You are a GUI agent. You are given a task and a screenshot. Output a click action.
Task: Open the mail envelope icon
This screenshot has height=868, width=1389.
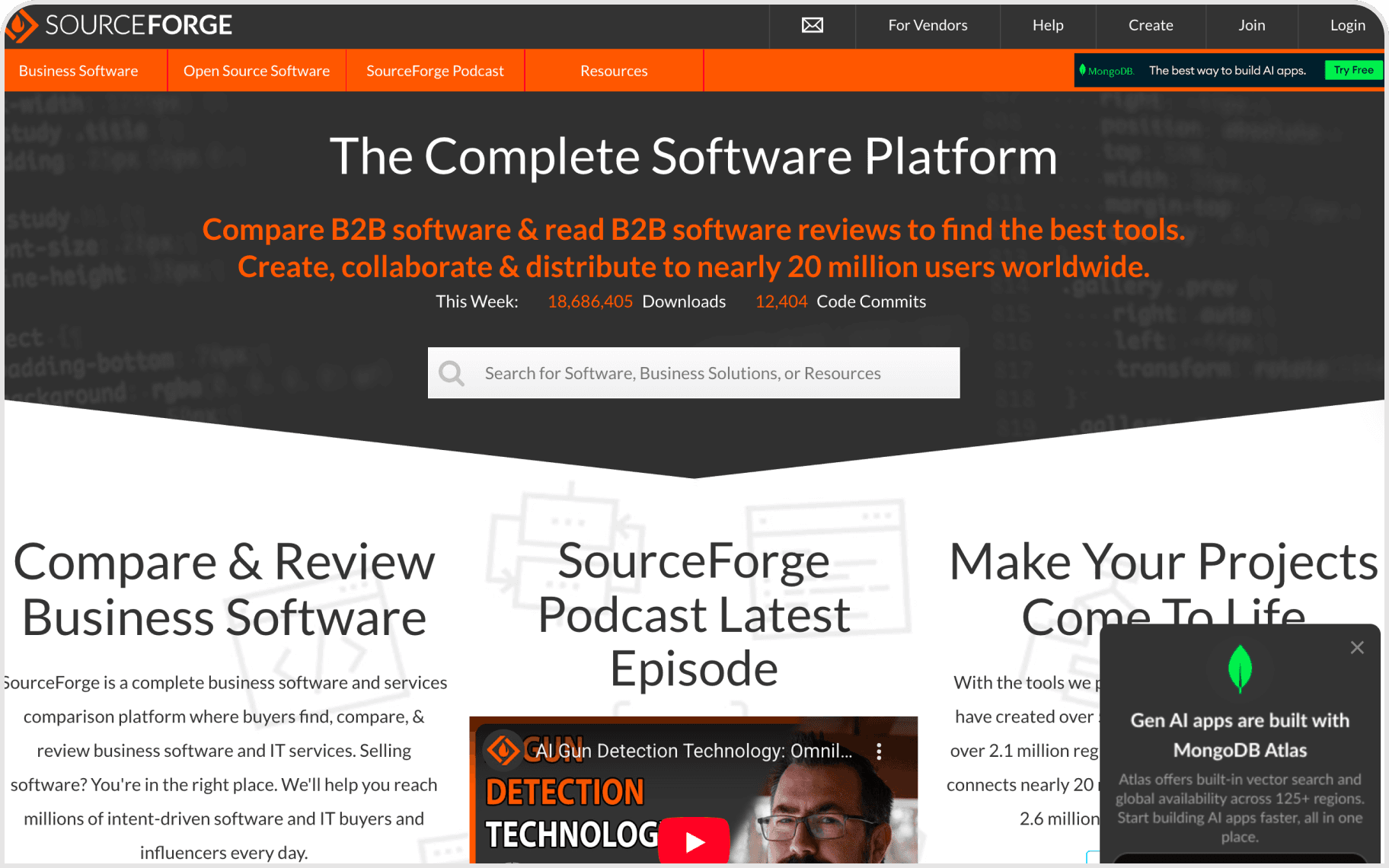[x=813, y=25]
